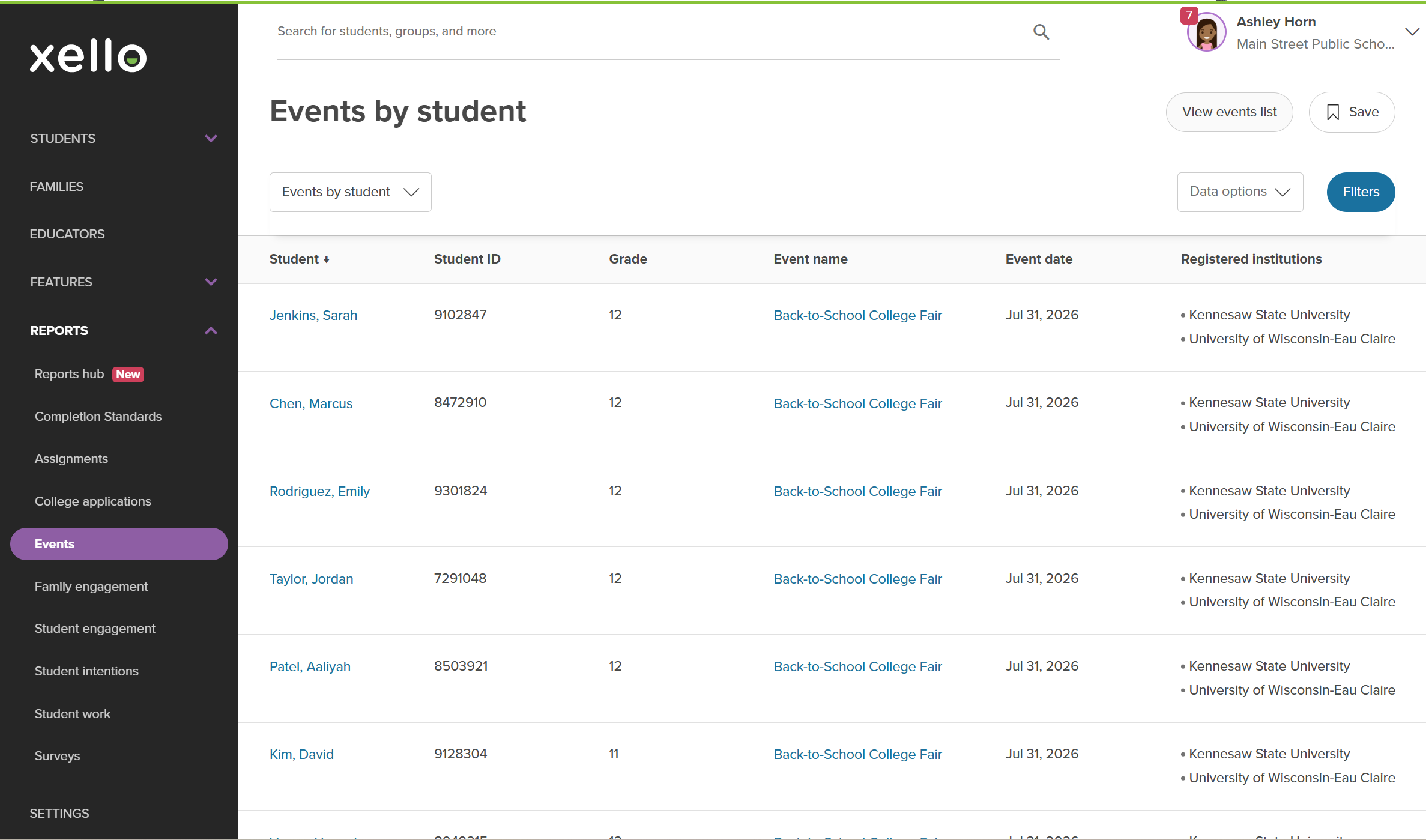This screenshot has width=1426, height=840.
Task: Open Student work report
Action: click(x=73, y=714)
